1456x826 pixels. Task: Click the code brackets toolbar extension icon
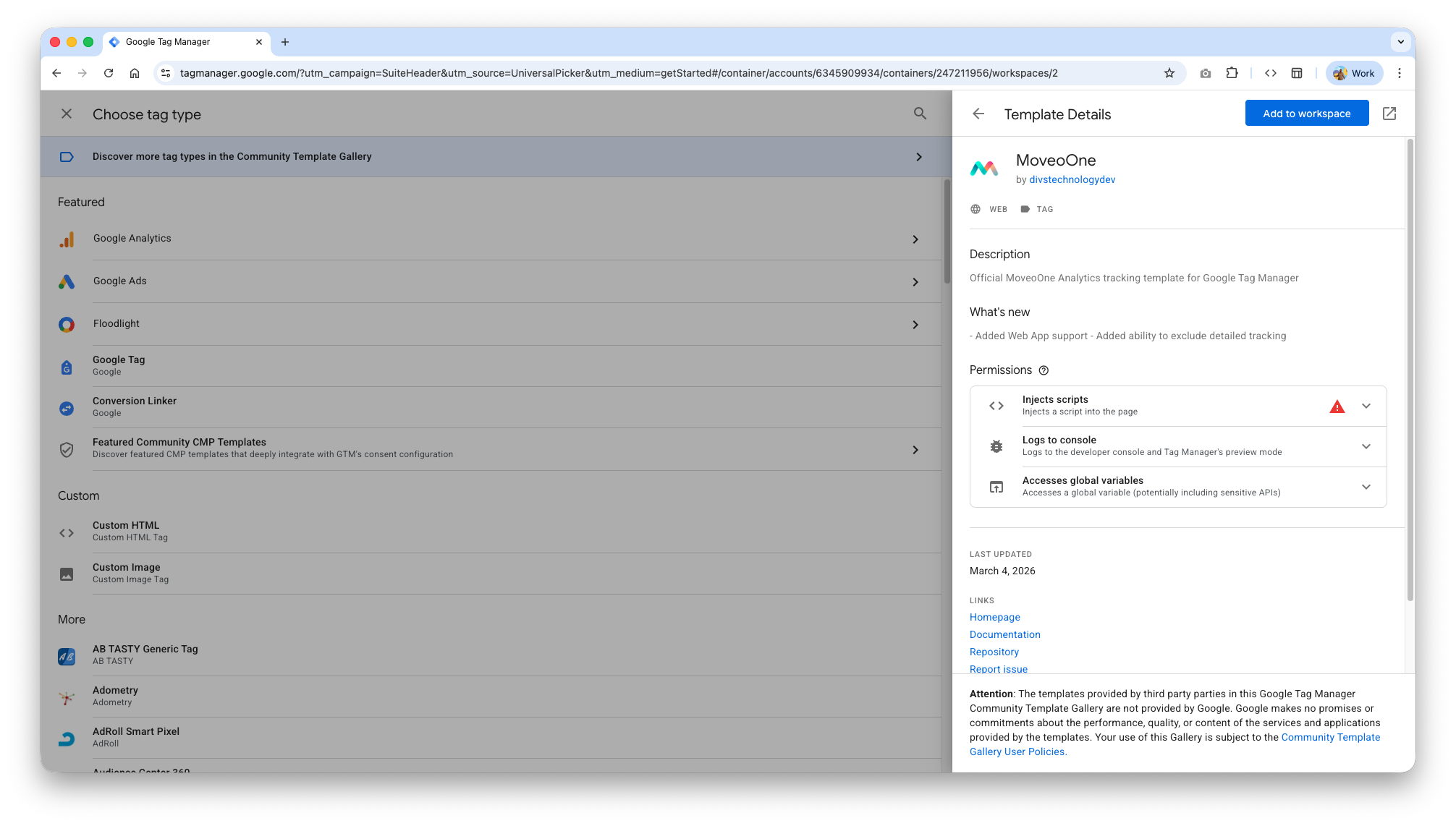pyautogui.click(x=1271, y=73)
